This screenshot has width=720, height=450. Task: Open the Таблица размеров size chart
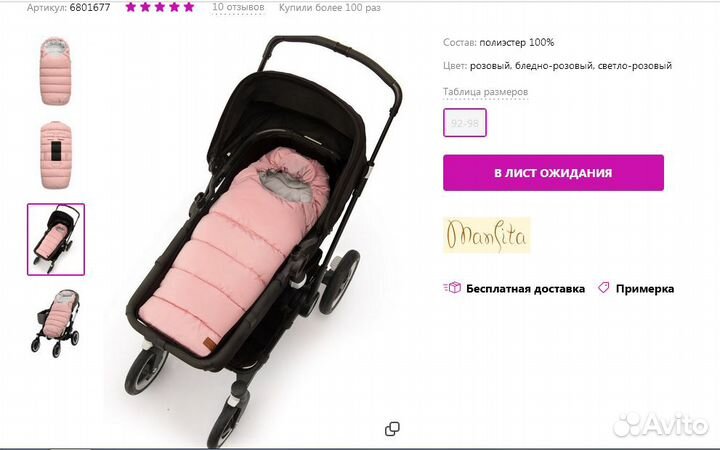(x=485, y=92)
